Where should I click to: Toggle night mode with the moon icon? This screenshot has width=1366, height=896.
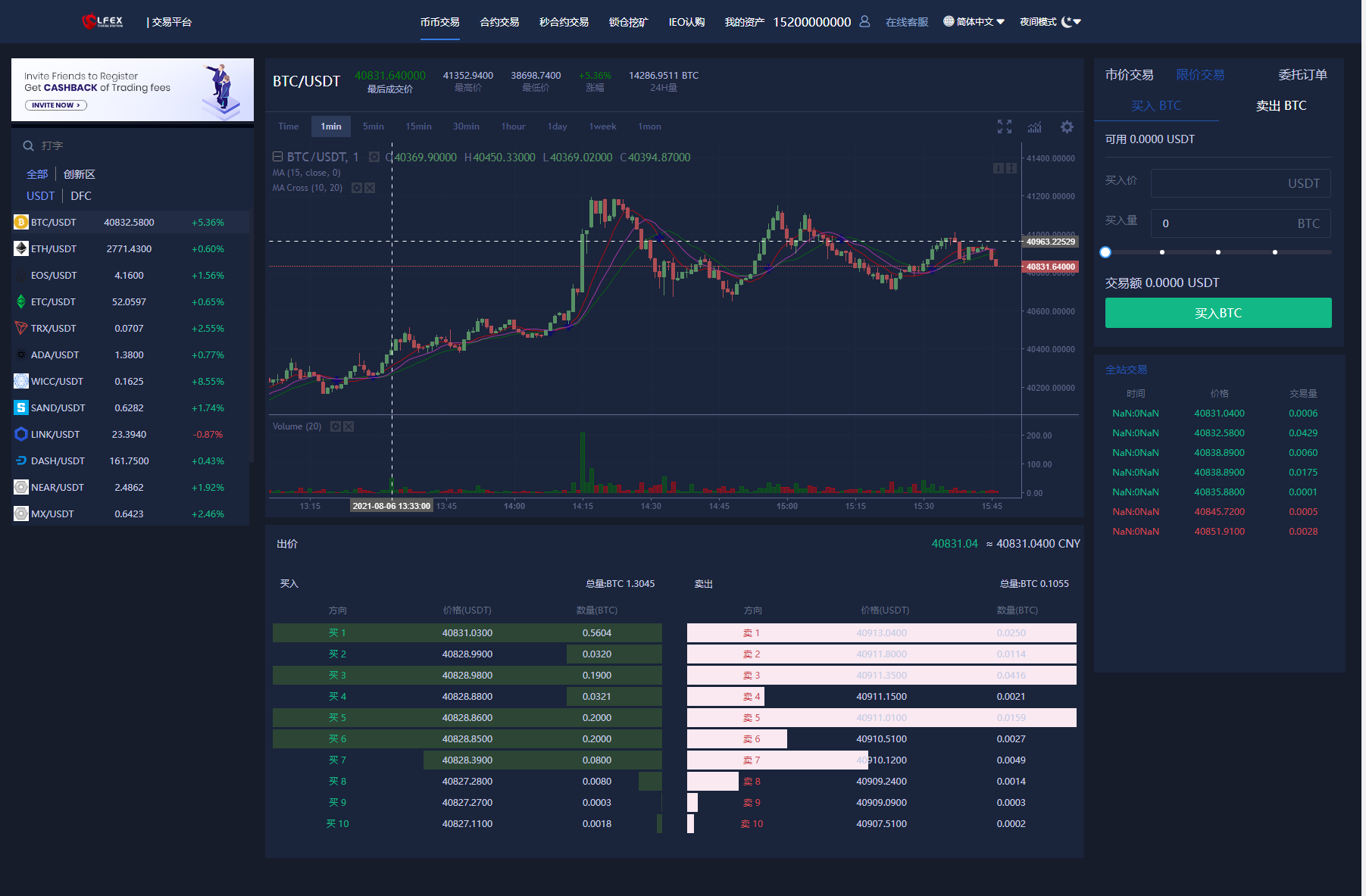pos(1067,22)
